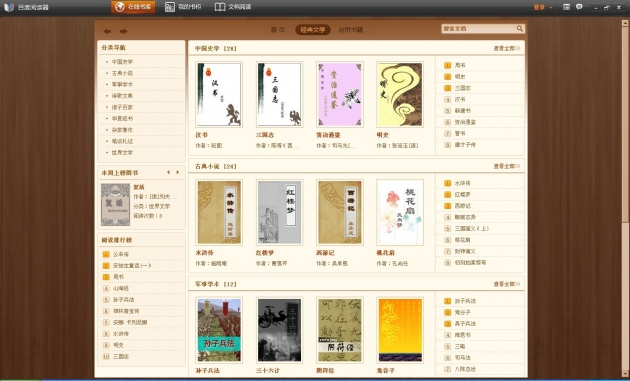Show previous weekly featured book arrow
Image resolution: width=630 pixels, height=381 pixels.
[x=168, y=172]
